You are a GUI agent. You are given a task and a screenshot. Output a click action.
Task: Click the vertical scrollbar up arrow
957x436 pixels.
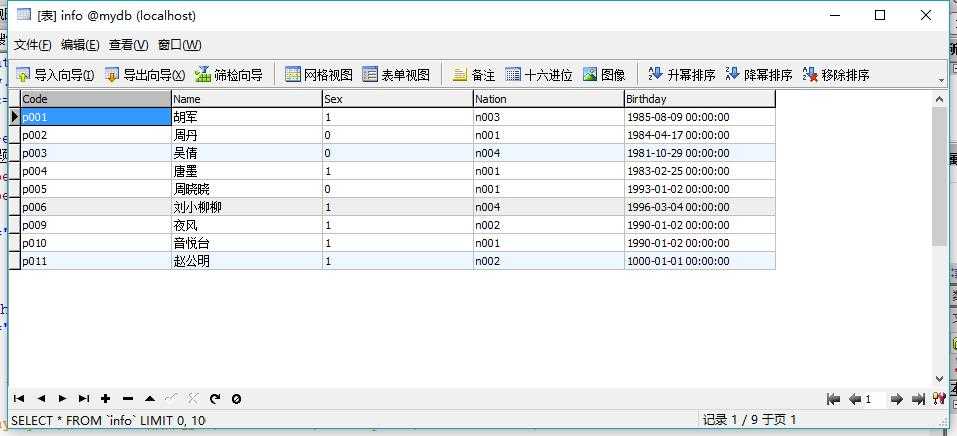click(939, 98)
